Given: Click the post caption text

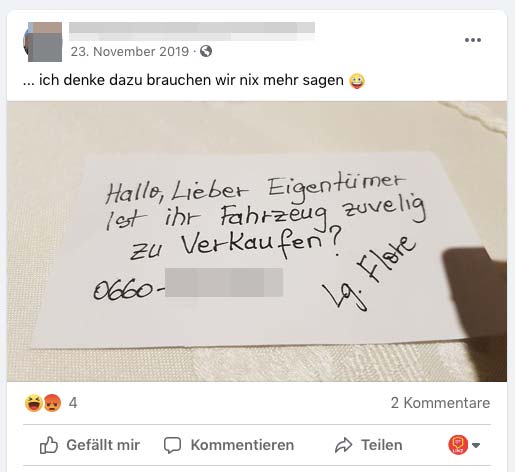Looking at the screenshot, I should tap(183, 80).
